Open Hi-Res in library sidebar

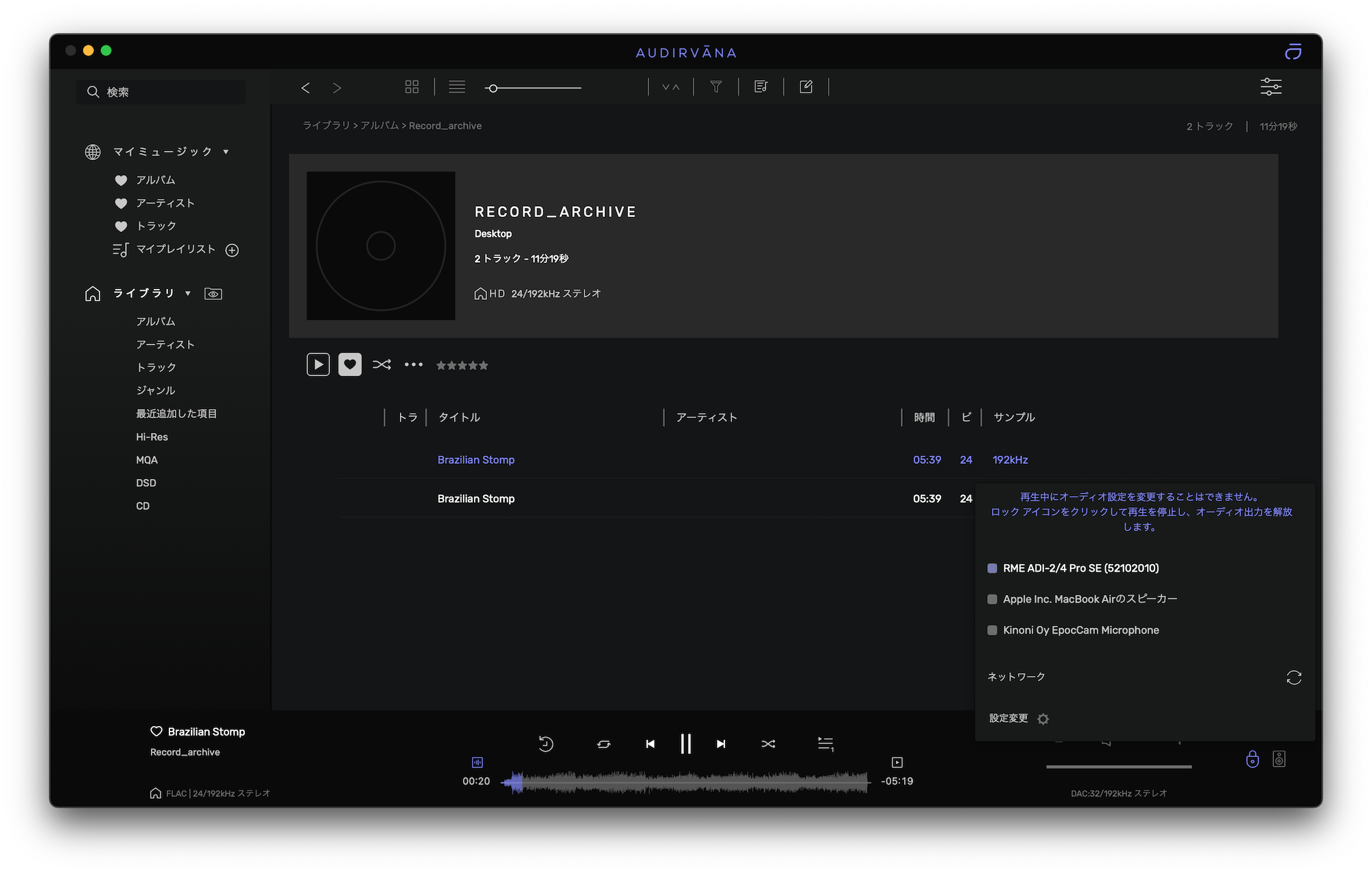click(x=152, y=436)
